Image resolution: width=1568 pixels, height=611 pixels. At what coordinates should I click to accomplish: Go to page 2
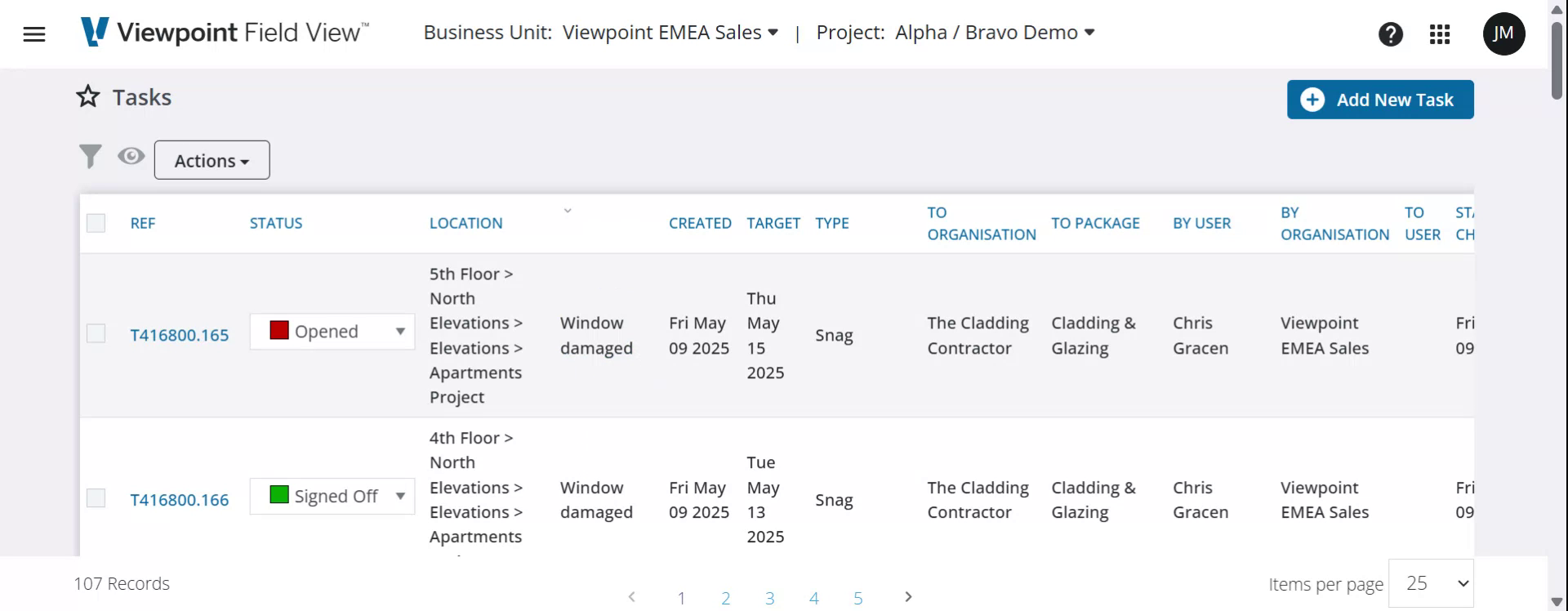click(725, 598)
